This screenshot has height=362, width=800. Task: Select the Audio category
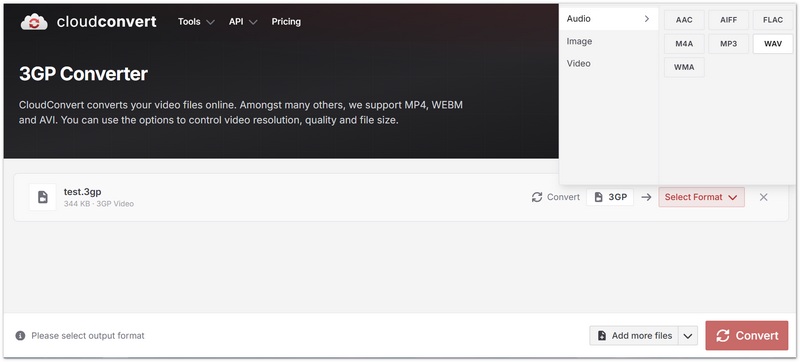point(609,19)
